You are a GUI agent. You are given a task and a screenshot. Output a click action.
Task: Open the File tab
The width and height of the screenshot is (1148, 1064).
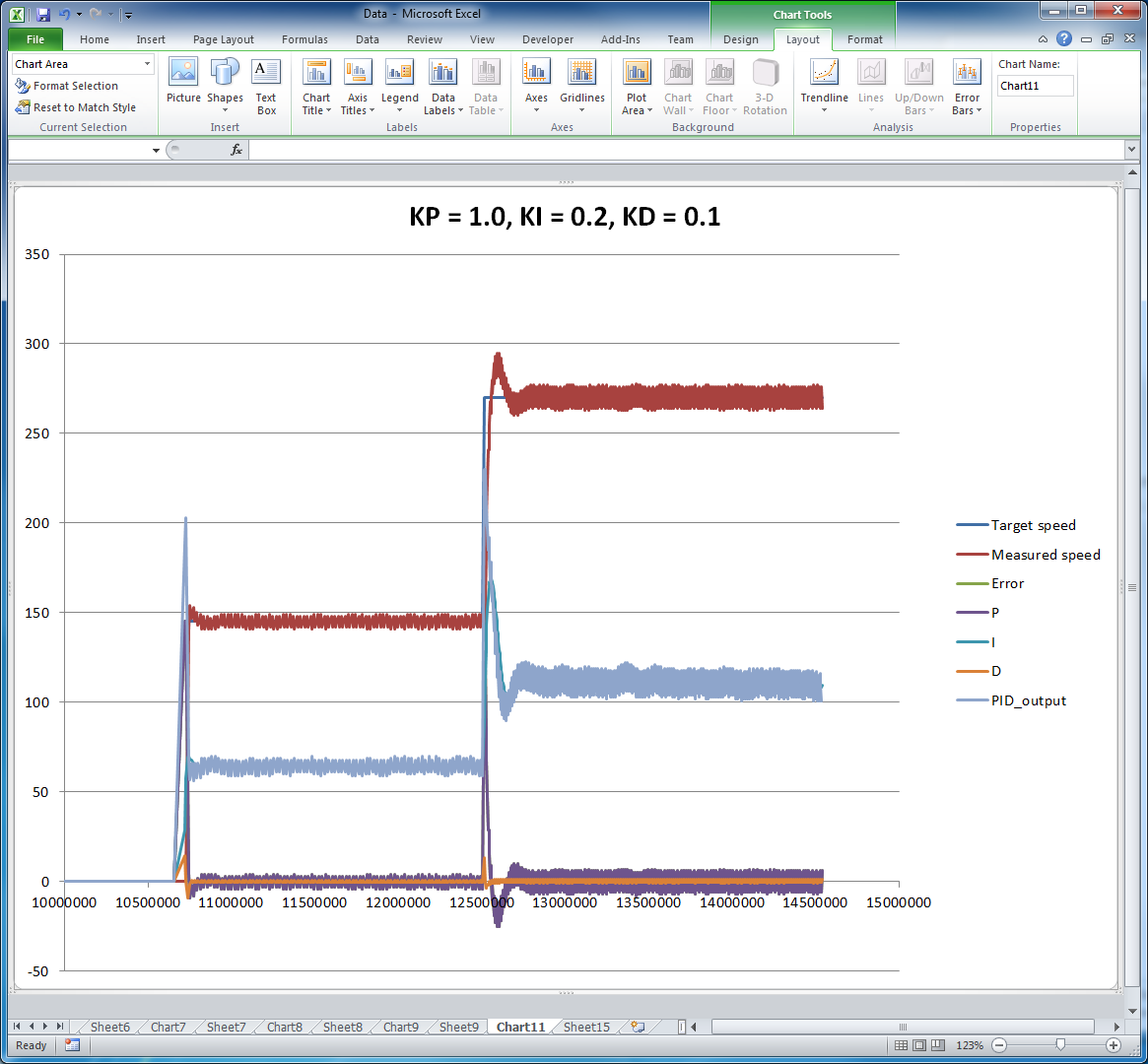point(35,39)
